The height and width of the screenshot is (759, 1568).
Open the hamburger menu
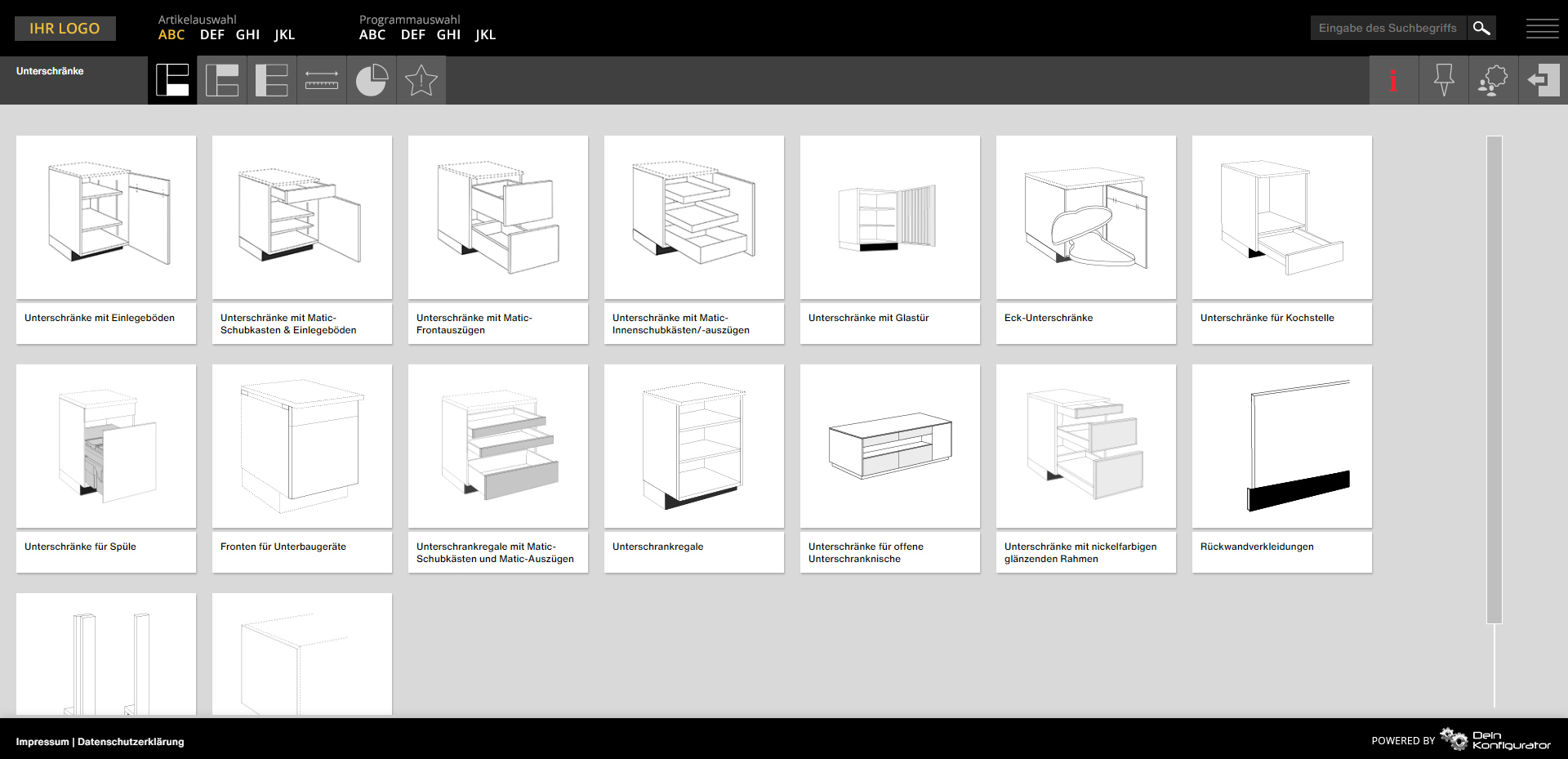[x=1542, y=29]
